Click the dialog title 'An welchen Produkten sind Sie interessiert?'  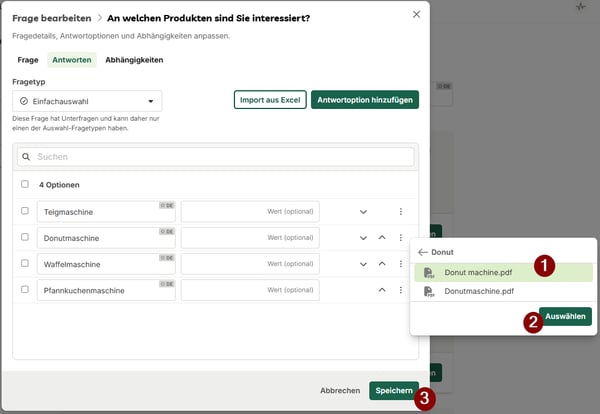tap(209, 18)
